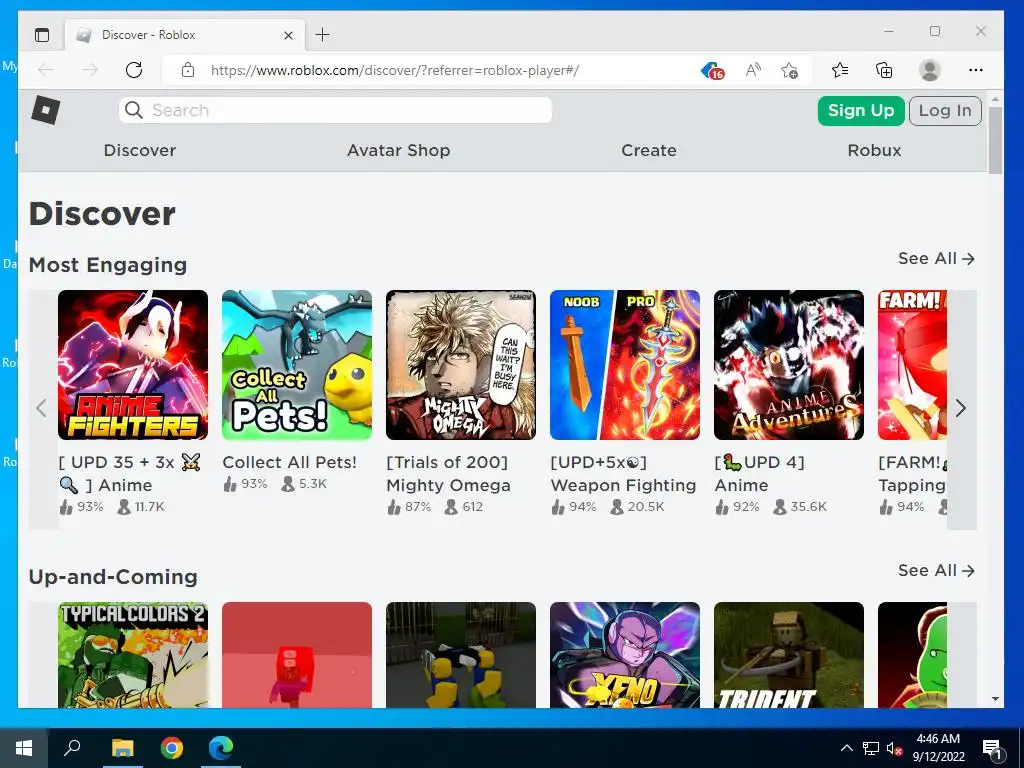Click the [UPD 4] Anime title
1024x768 pixels.
point(760,474)
